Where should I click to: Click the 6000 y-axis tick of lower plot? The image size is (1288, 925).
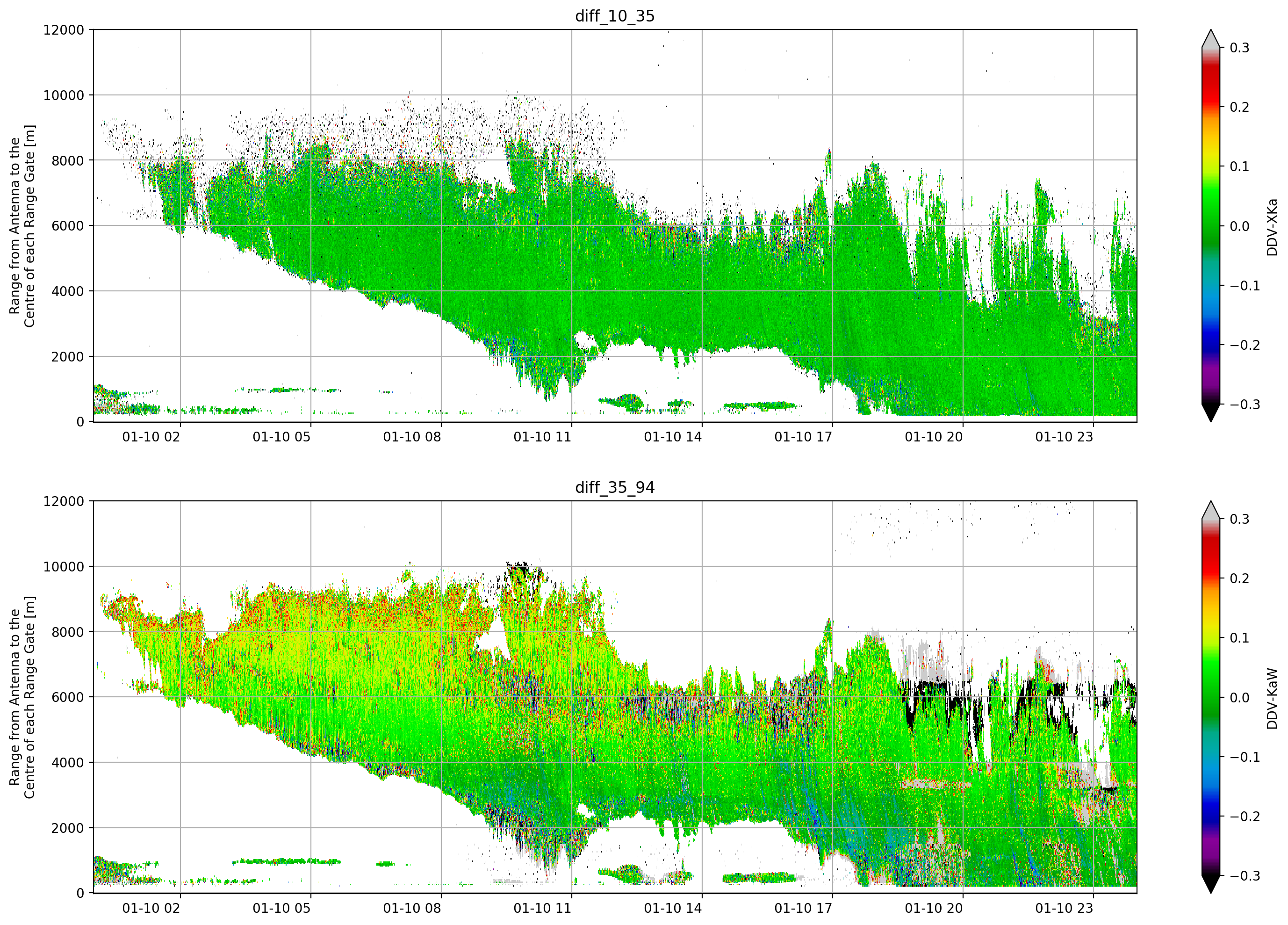(x=68, y=697)
